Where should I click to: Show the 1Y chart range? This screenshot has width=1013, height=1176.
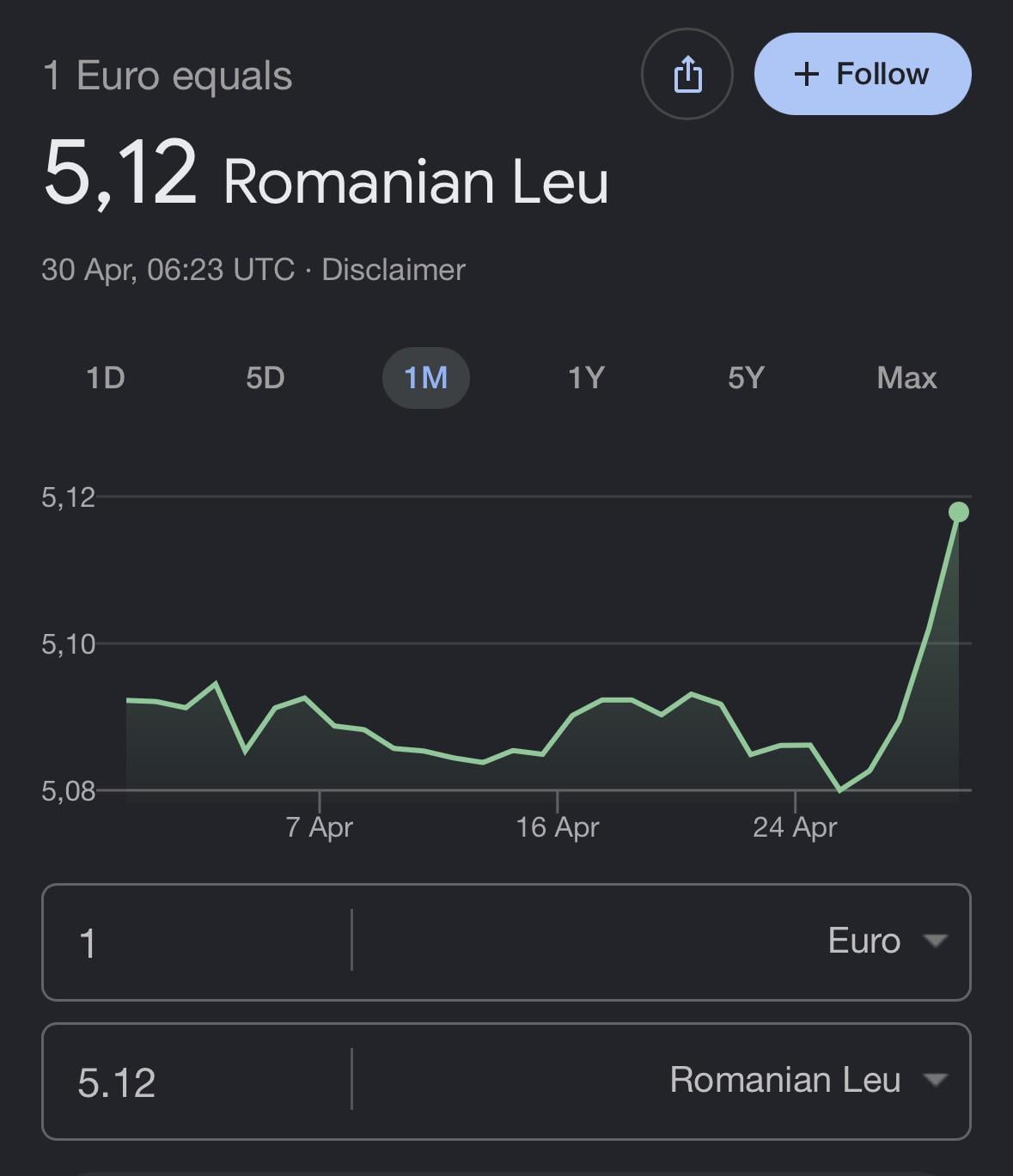[x=586, y=378]
